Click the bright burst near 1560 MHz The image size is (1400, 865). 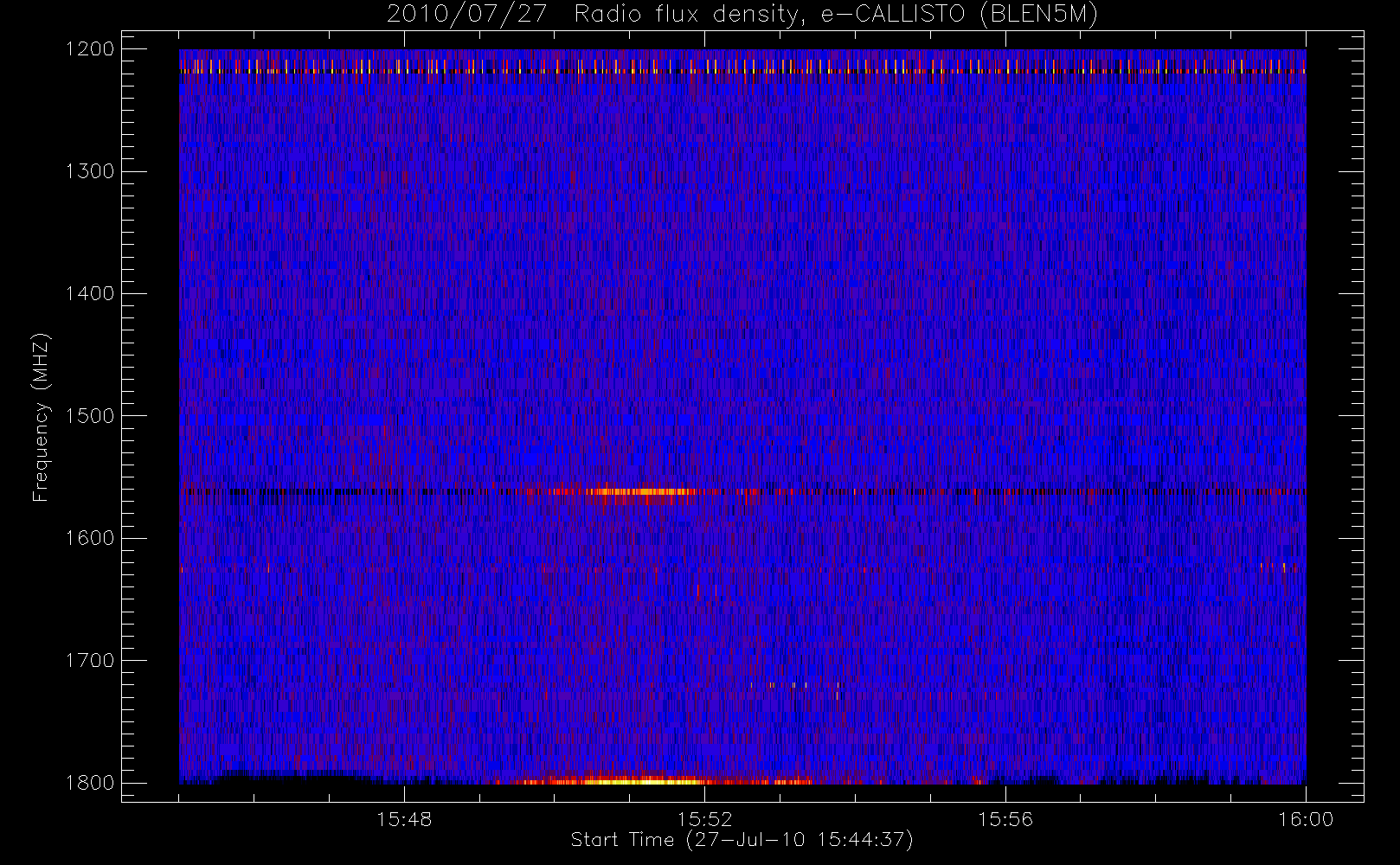pos(640,491)
